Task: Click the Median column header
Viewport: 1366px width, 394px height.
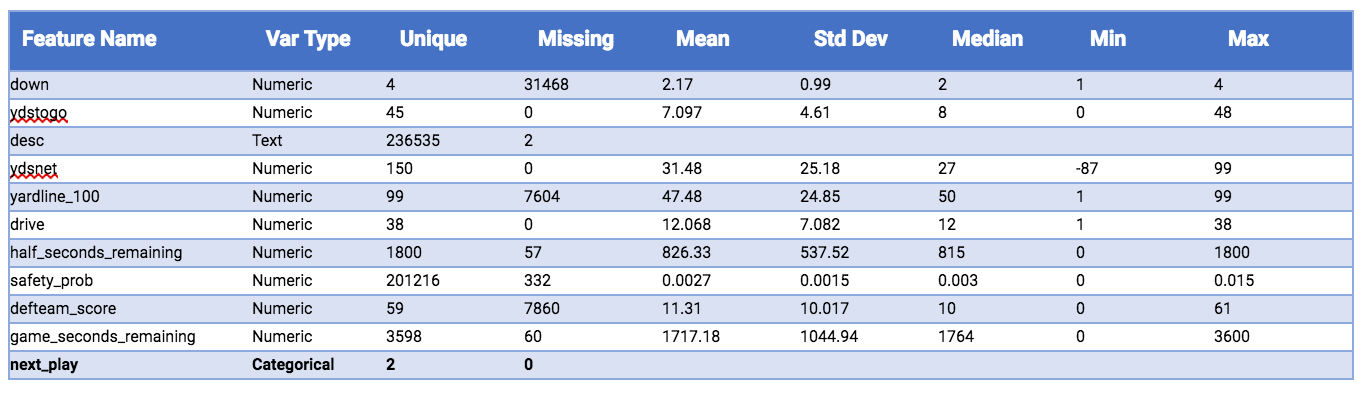Action: click(987, 39)
